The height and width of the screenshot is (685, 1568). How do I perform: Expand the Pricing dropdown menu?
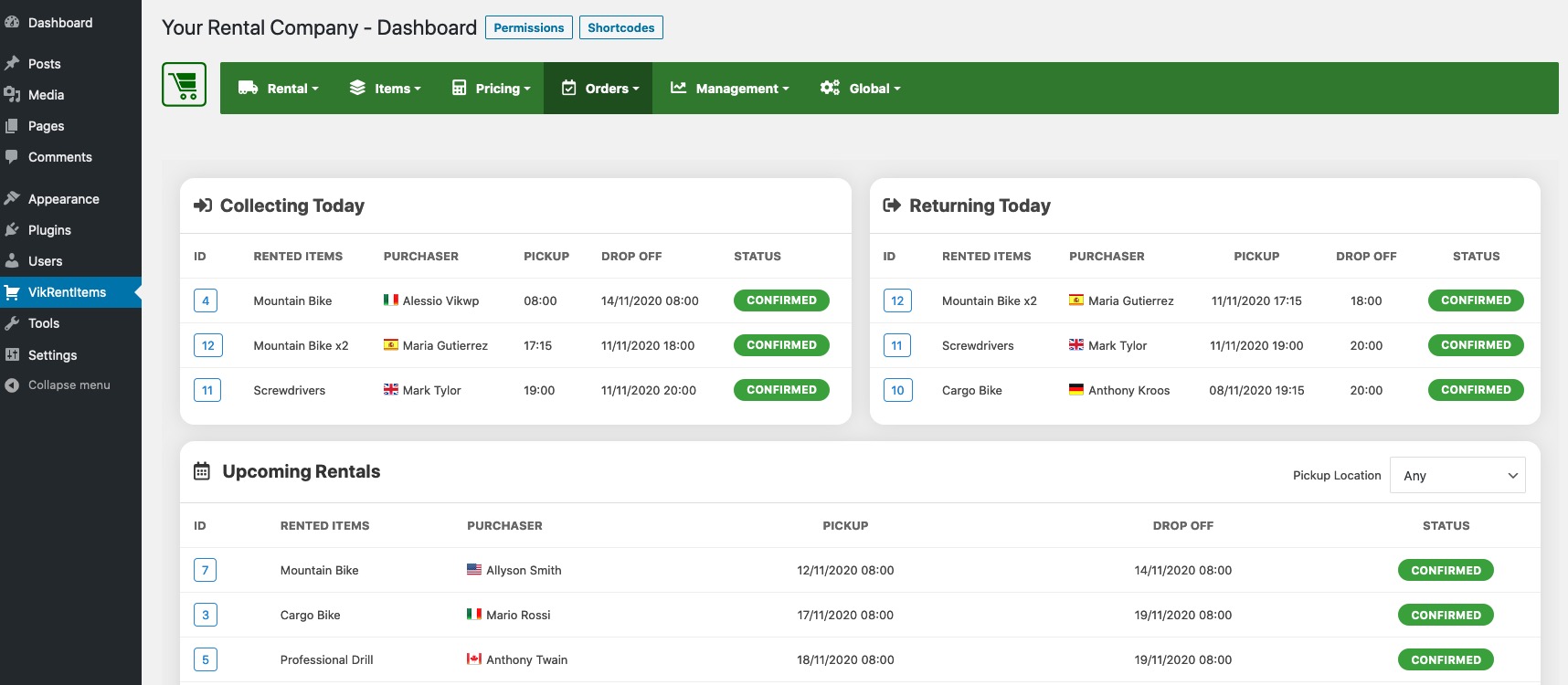tap(491, 89)
